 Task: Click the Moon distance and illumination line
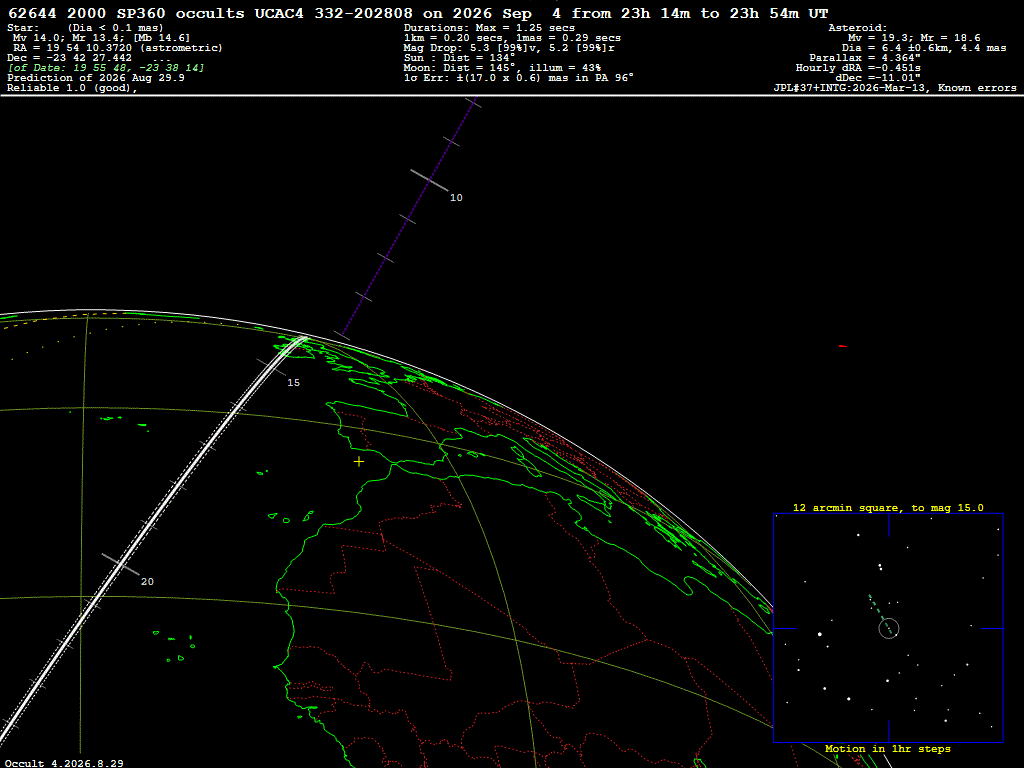click(502, 68)
